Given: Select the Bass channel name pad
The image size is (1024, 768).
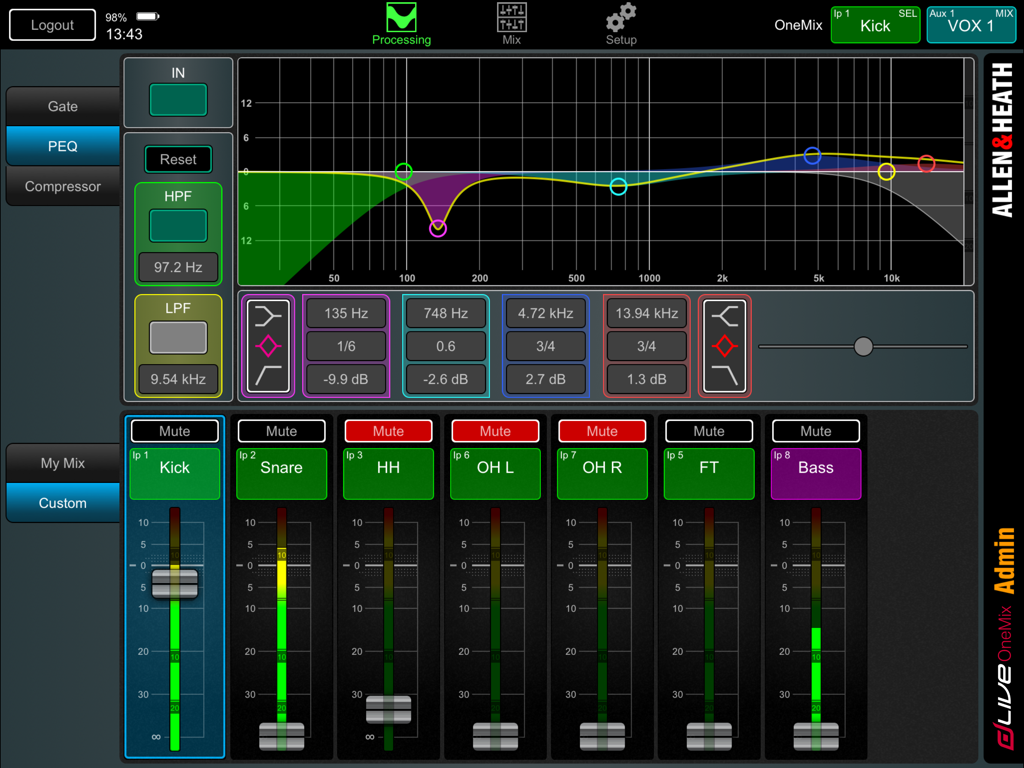Looking at the screenshot, I should [x=816, y=470].
